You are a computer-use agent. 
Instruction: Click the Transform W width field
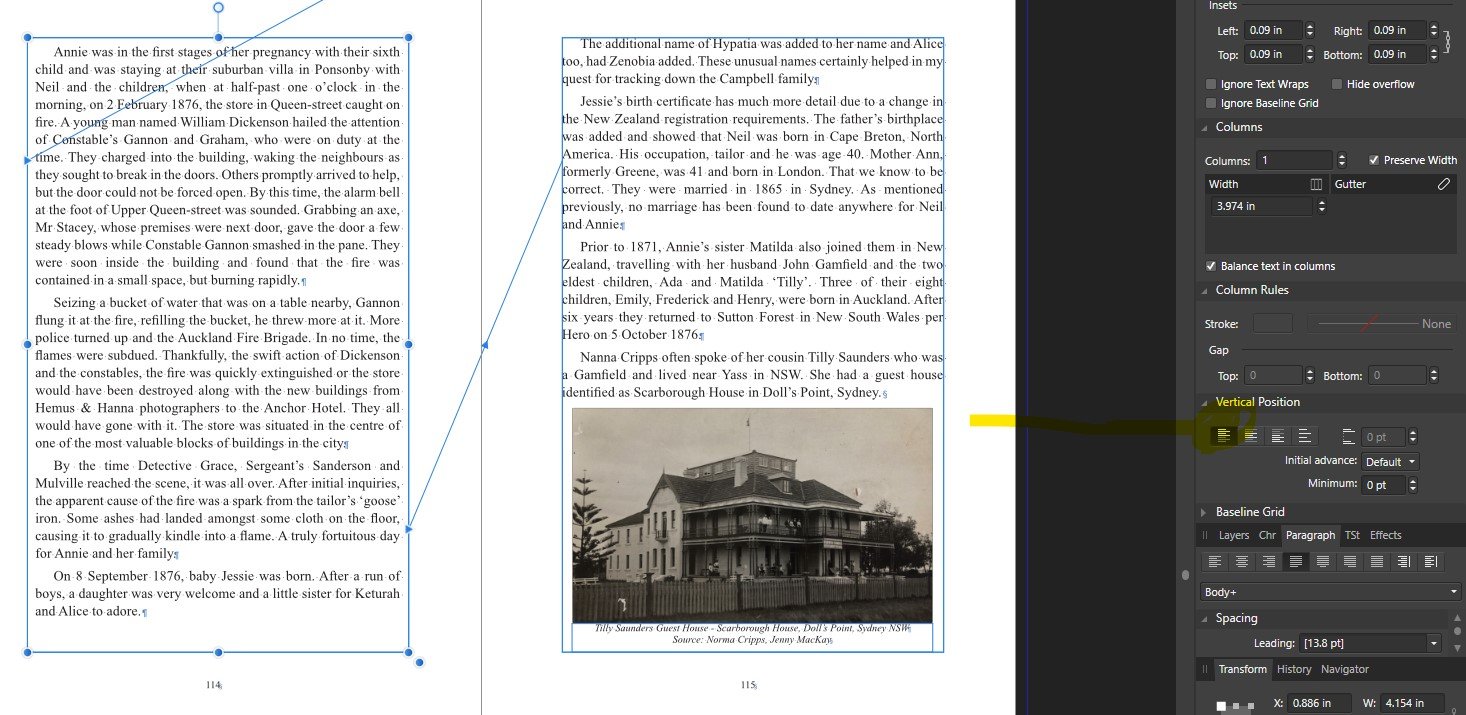click(x=1414, y=703)
